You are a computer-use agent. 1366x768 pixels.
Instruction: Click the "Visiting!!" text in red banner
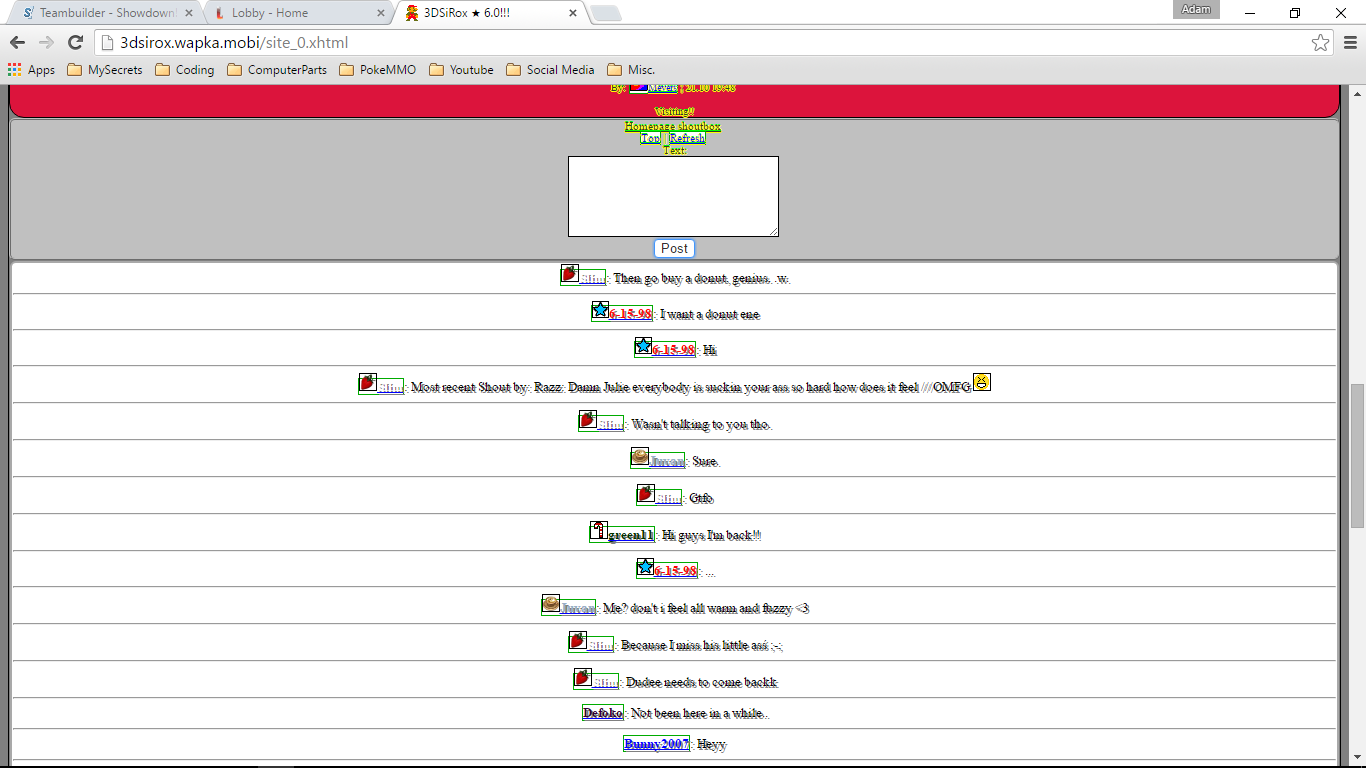click(674, 111)
